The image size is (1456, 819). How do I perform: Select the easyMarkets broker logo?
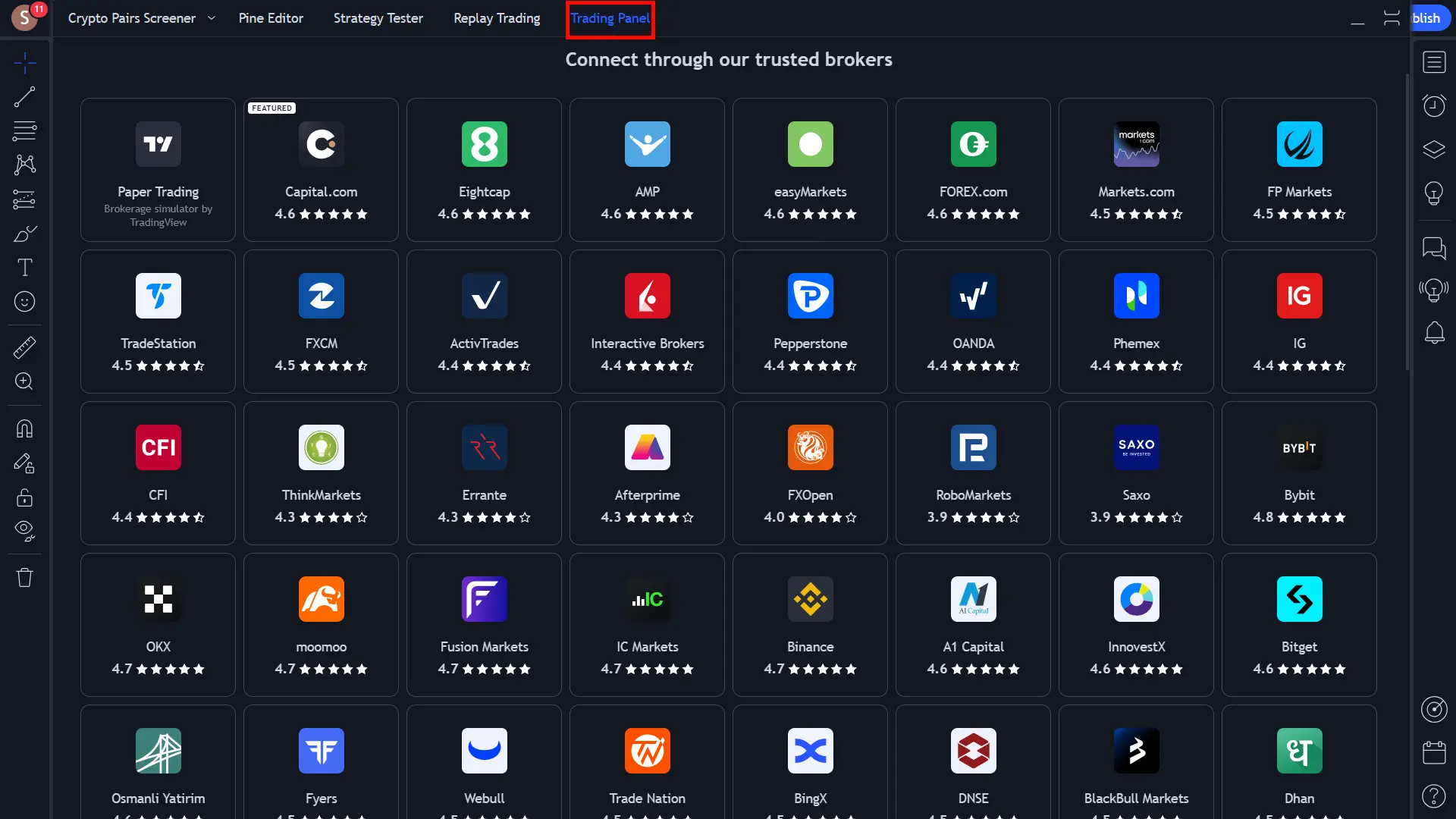click(810, 144)
